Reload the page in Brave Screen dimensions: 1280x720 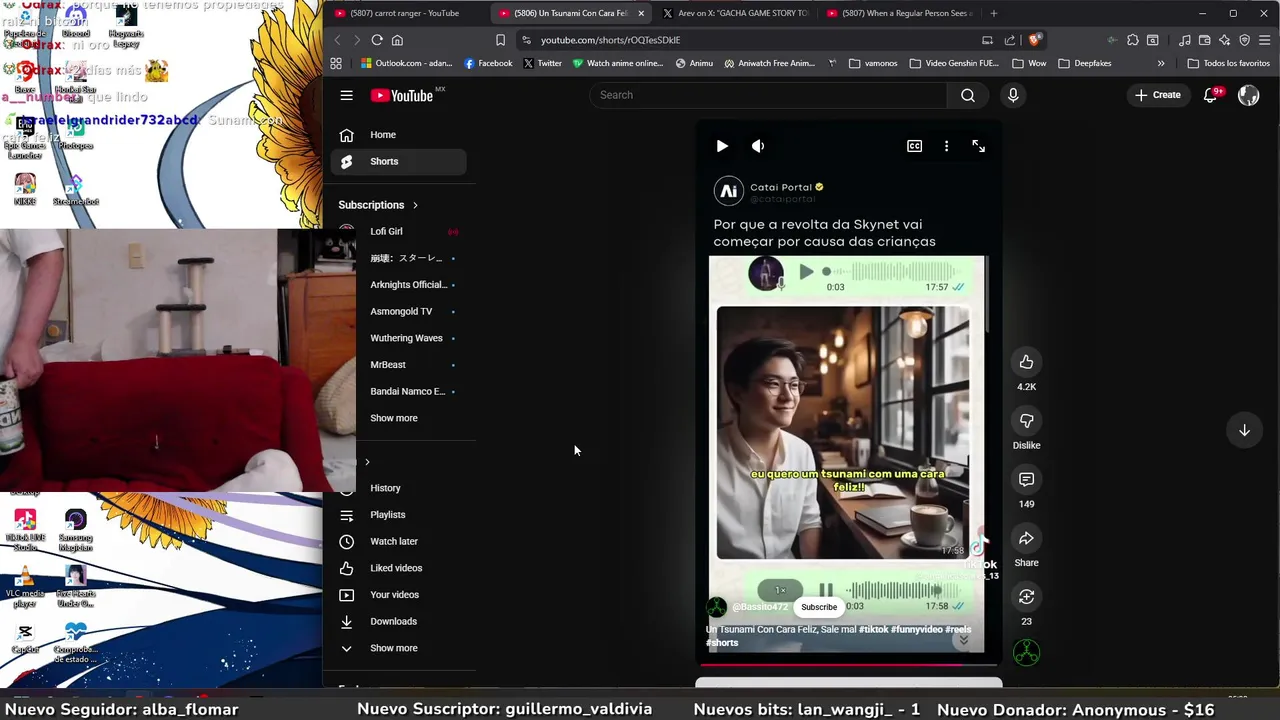[377, 40]
